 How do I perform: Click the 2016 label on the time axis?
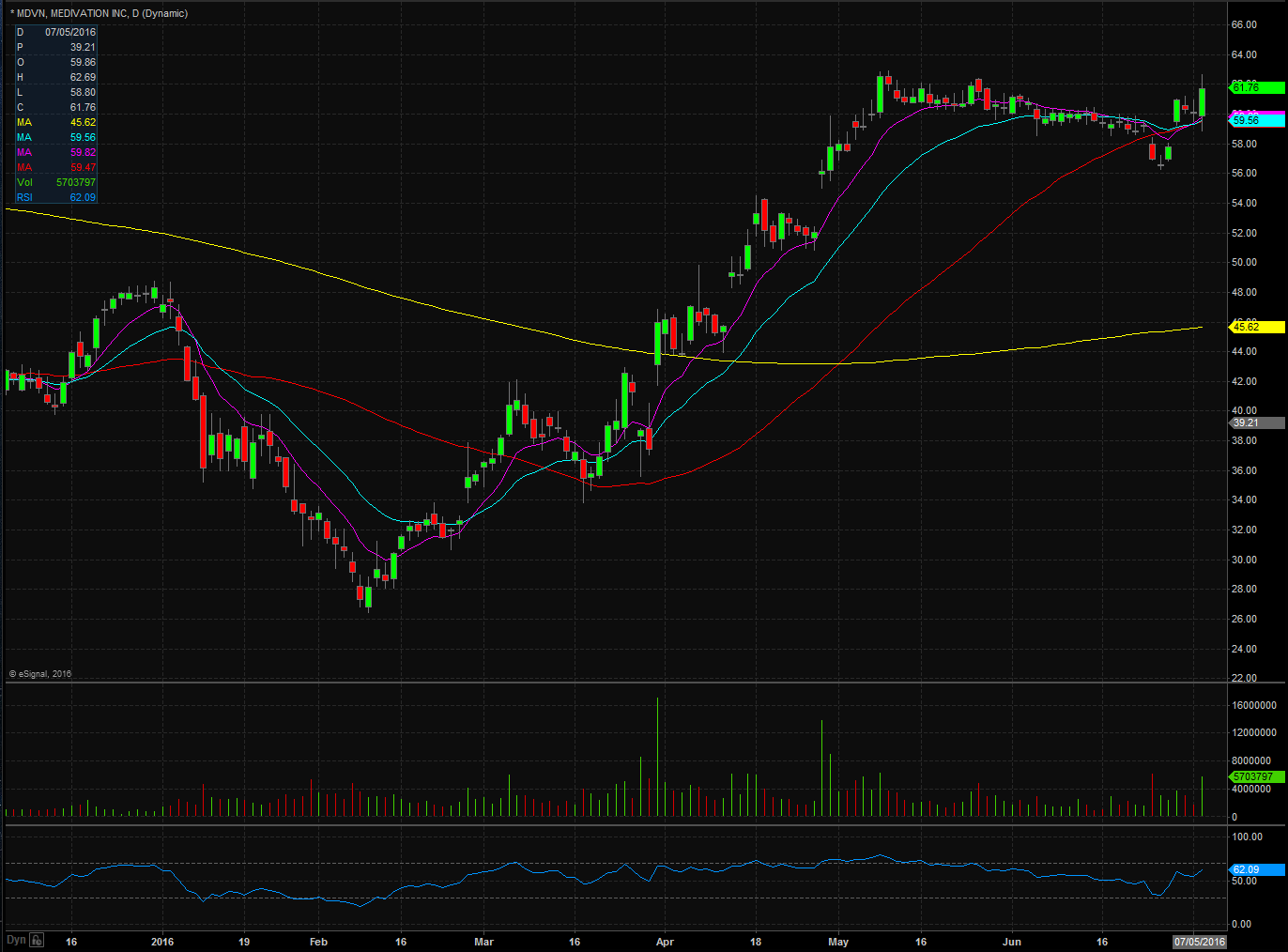162,942
